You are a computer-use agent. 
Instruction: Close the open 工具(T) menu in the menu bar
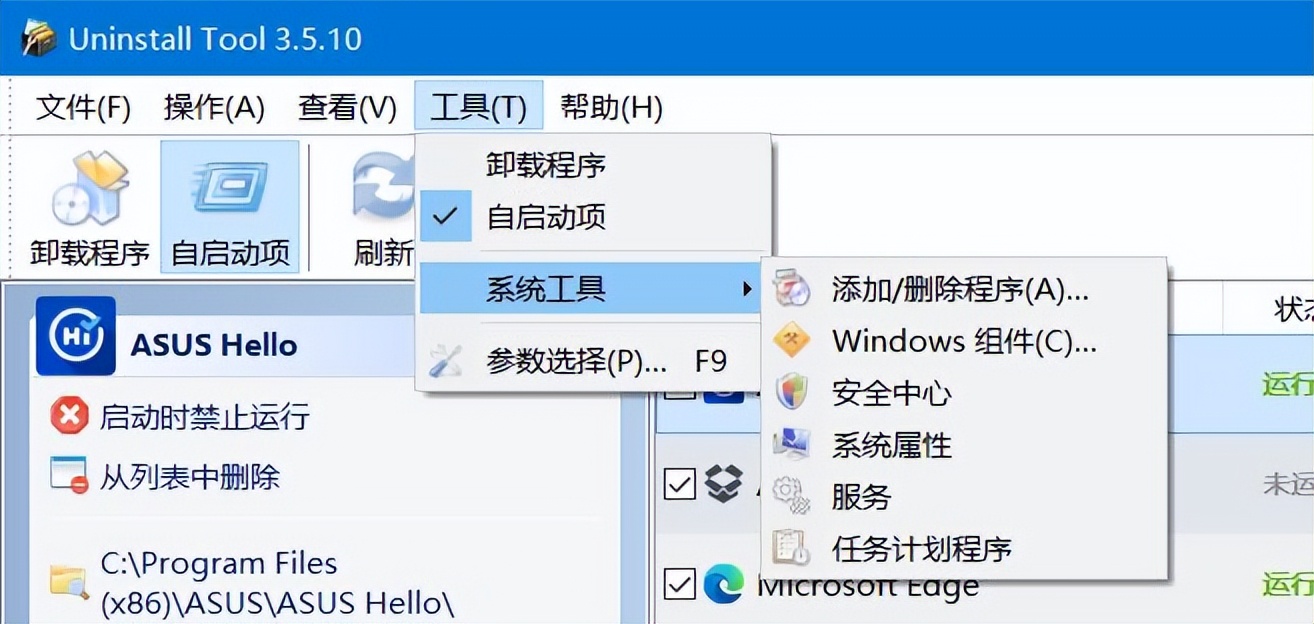tap(479, 107)
